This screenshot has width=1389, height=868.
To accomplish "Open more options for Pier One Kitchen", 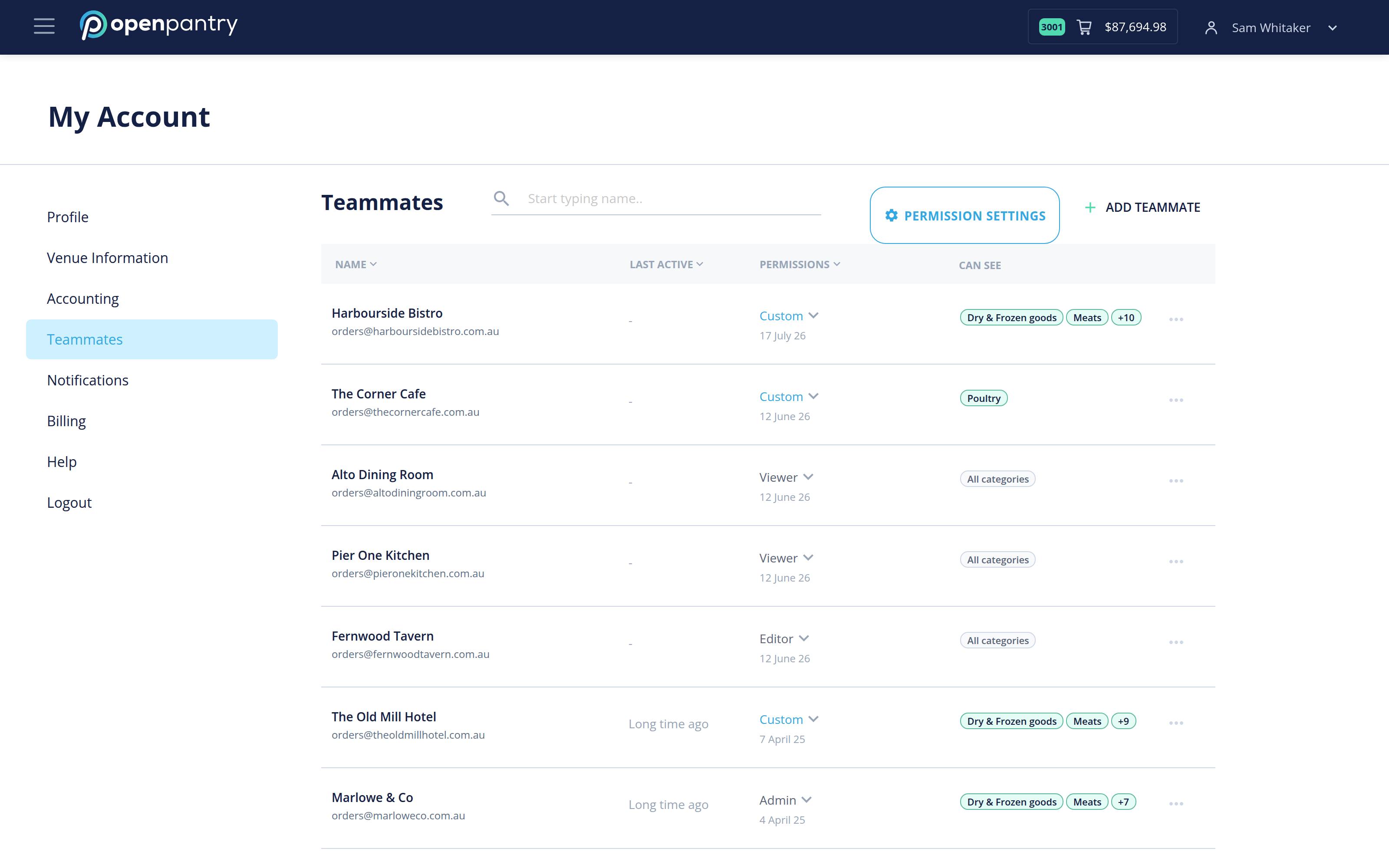I will pos(1176,562).
